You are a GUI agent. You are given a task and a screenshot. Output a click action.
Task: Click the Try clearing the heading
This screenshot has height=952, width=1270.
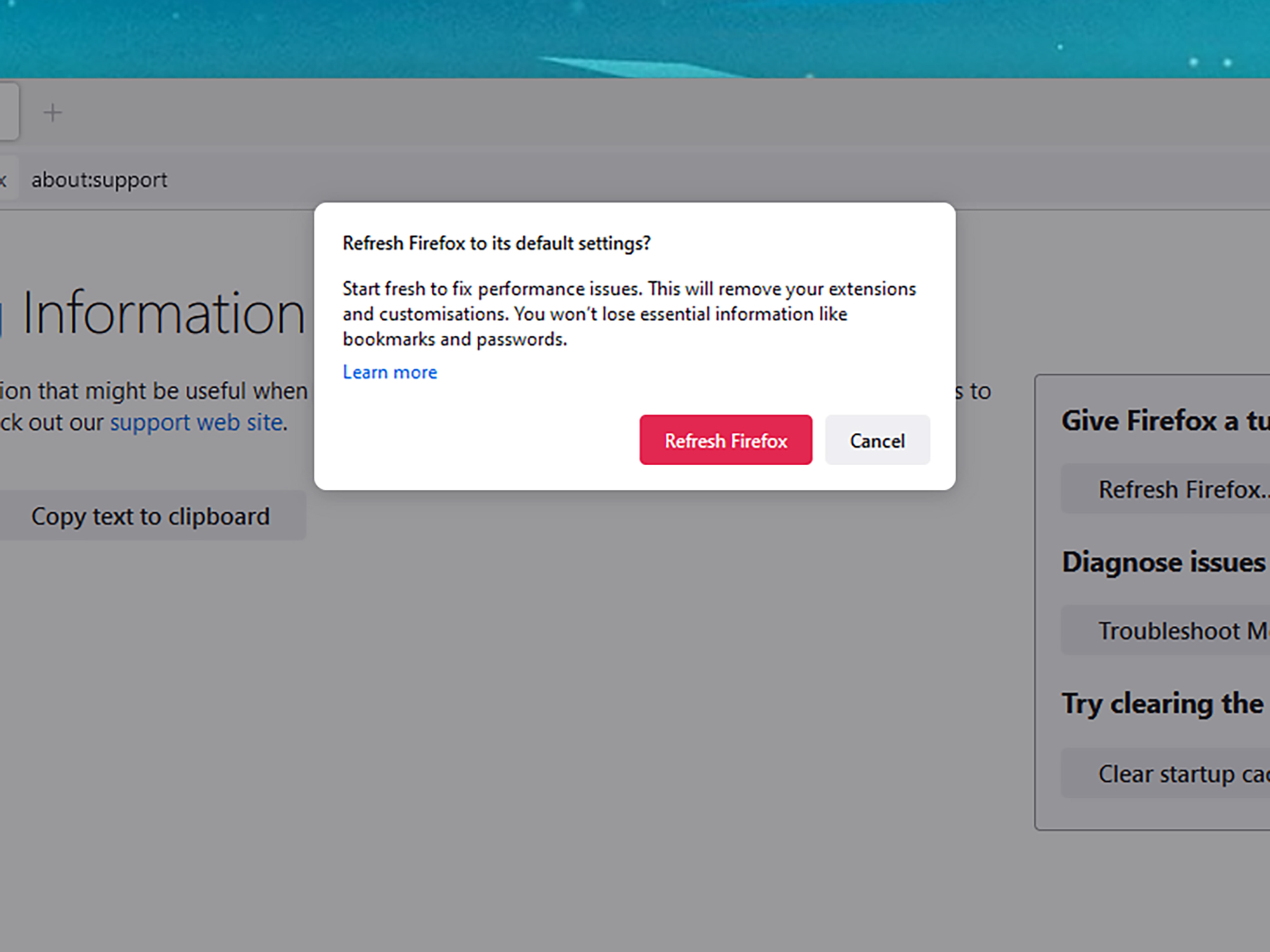click(x=1162, y=704)
